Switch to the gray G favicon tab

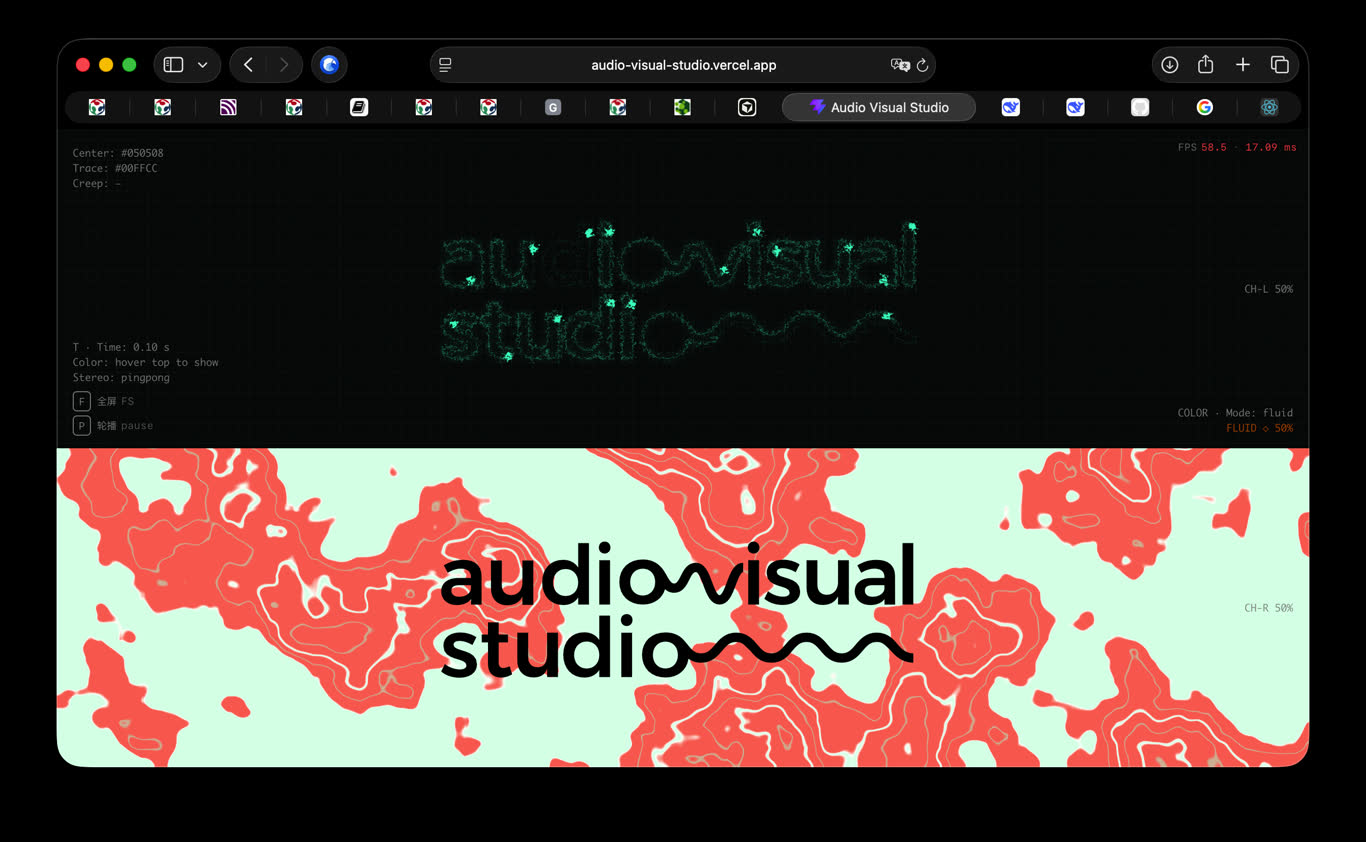point(553,107)
